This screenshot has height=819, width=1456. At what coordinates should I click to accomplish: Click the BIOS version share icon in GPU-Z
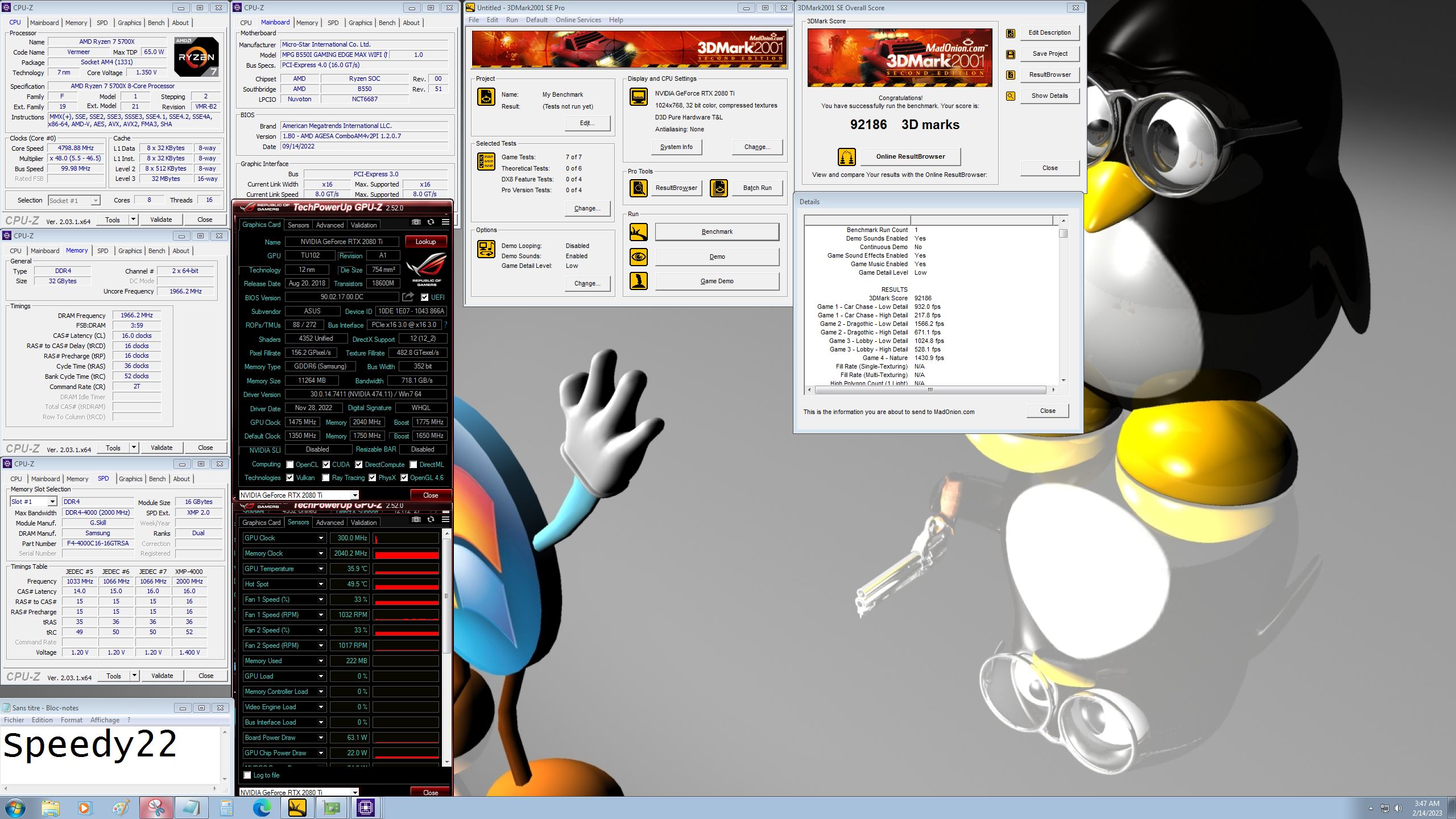[x=408, y=297]
